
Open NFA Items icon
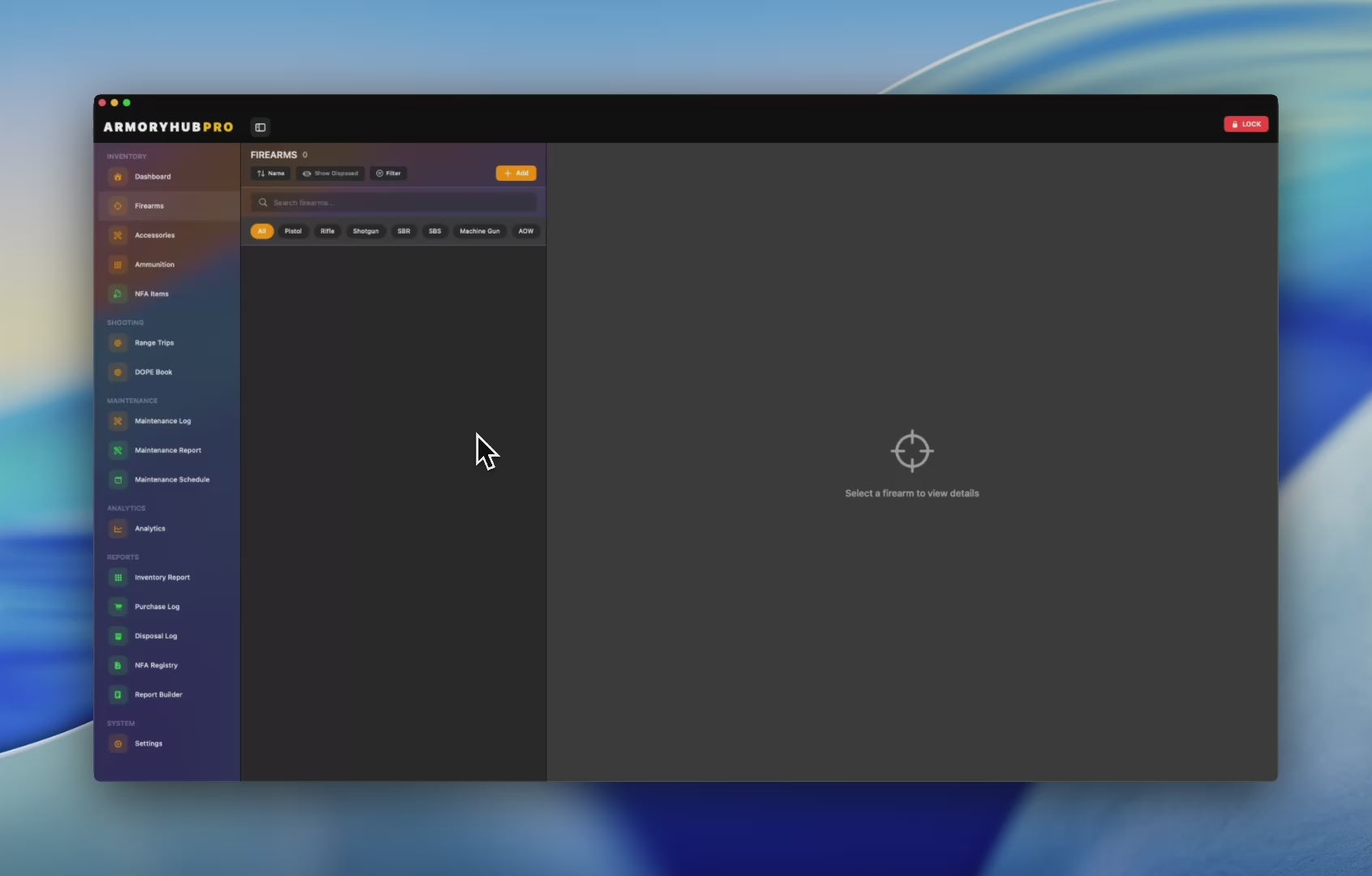pos(118,294)
